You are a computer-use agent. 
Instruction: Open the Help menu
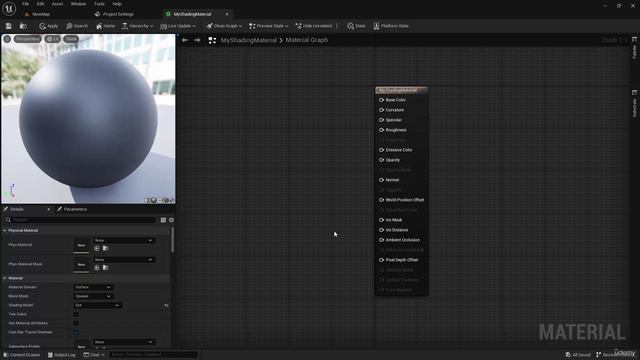click(x=117, y=4)
